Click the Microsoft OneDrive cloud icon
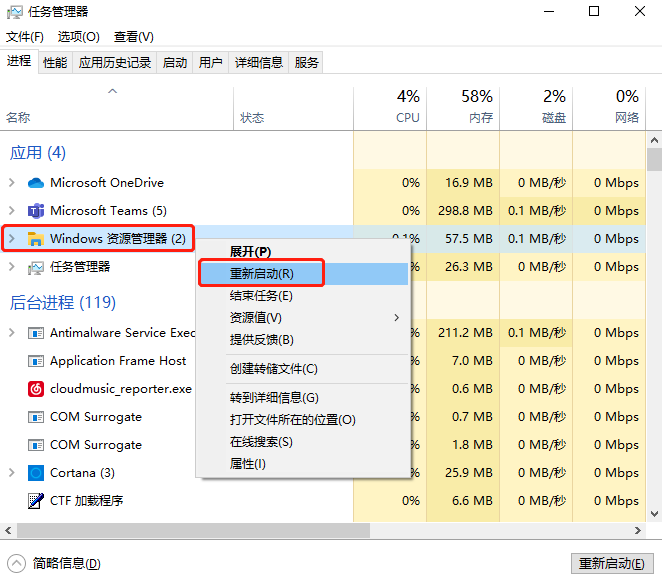Viewport: 662px width, 579px height. [36, 183]
